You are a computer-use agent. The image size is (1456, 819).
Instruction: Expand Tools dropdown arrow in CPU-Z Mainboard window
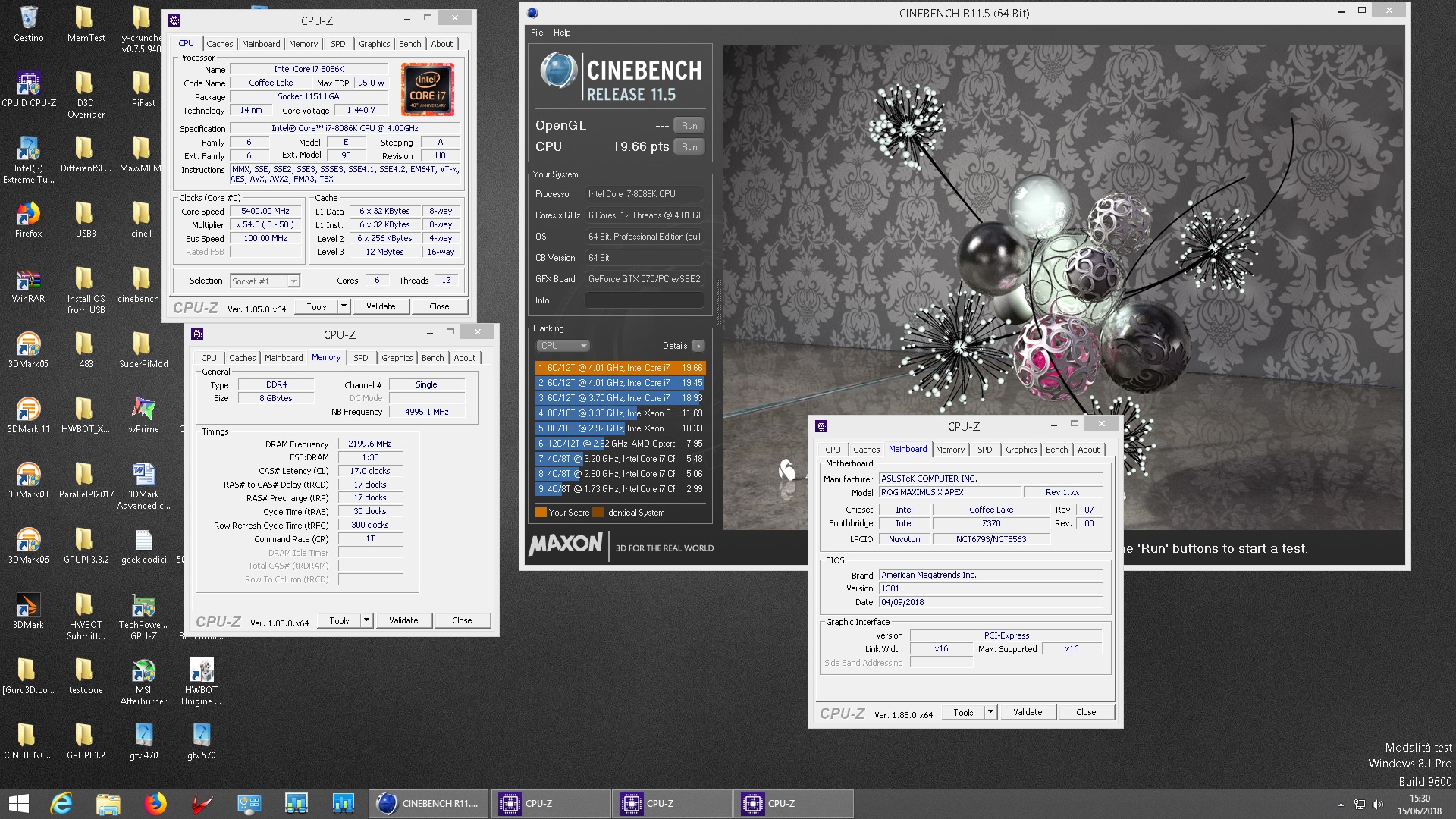click(990, 712)
